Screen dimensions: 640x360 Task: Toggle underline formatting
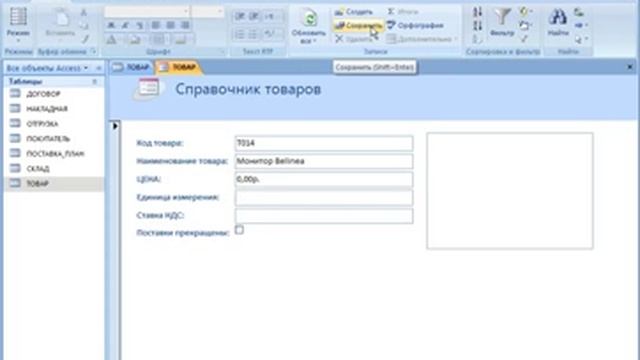tap(140, 25)
